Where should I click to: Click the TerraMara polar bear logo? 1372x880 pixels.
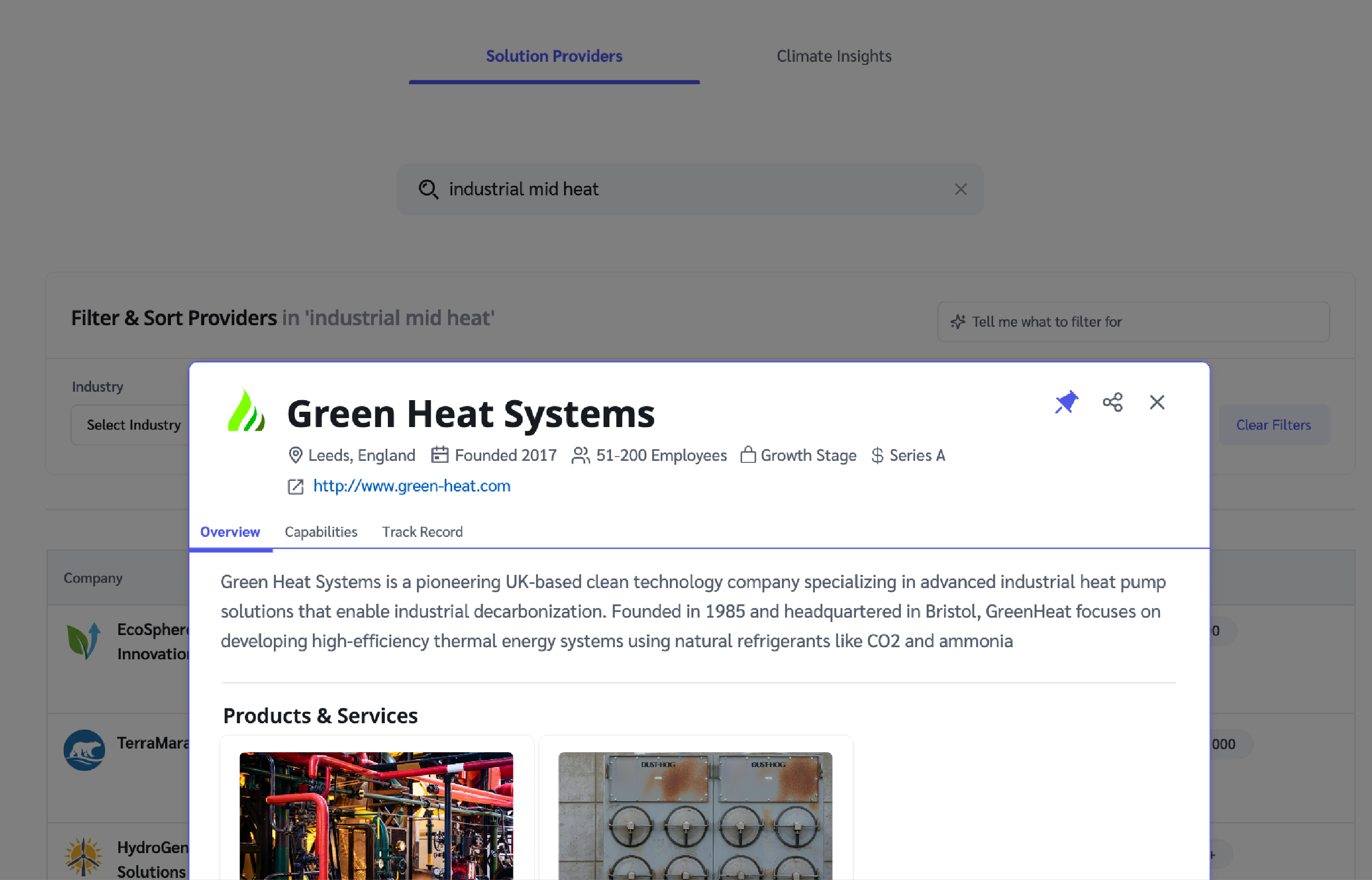pyautogui.click(x=84, y=750)
